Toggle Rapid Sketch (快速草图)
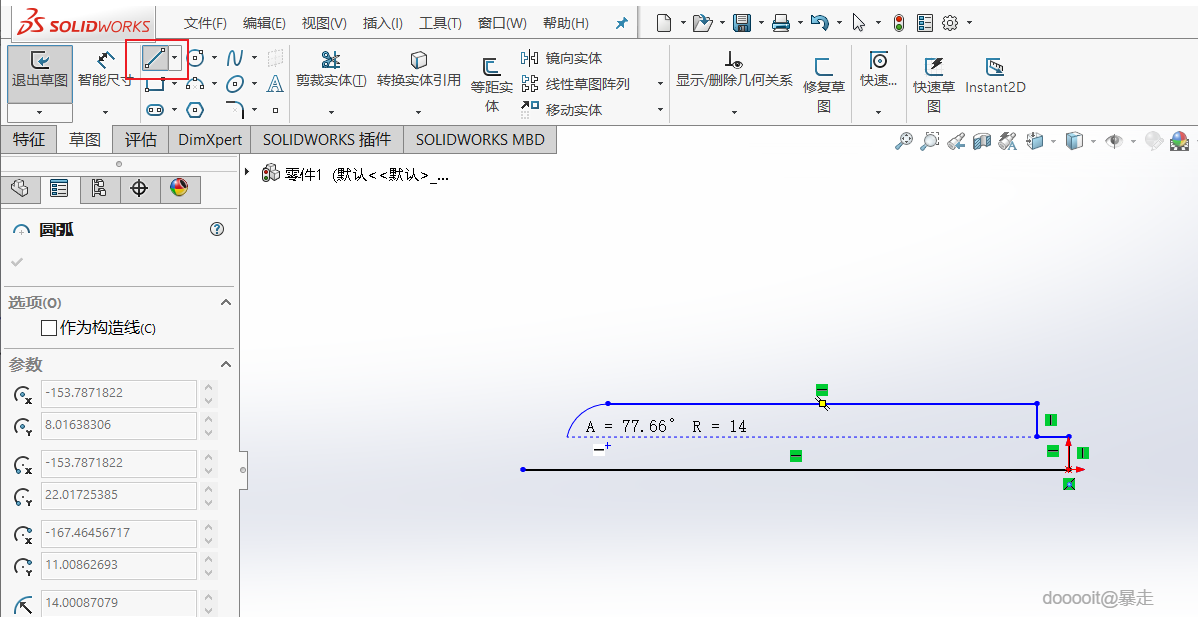The height and width of the screenshot is (617, 1198). pos(934,86)
